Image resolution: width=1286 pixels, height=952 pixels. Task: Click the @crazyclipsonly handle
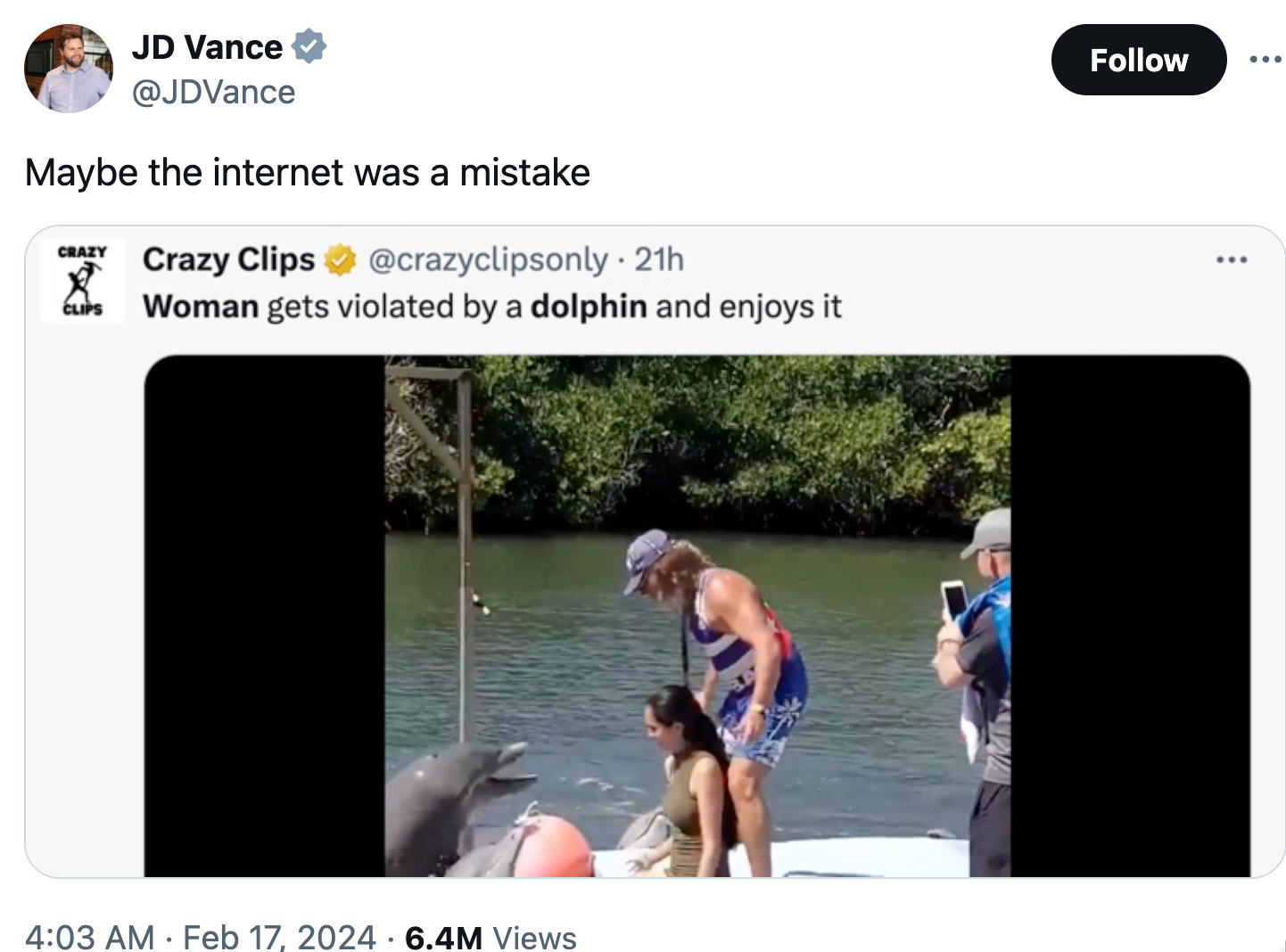(x=488, y=259)
